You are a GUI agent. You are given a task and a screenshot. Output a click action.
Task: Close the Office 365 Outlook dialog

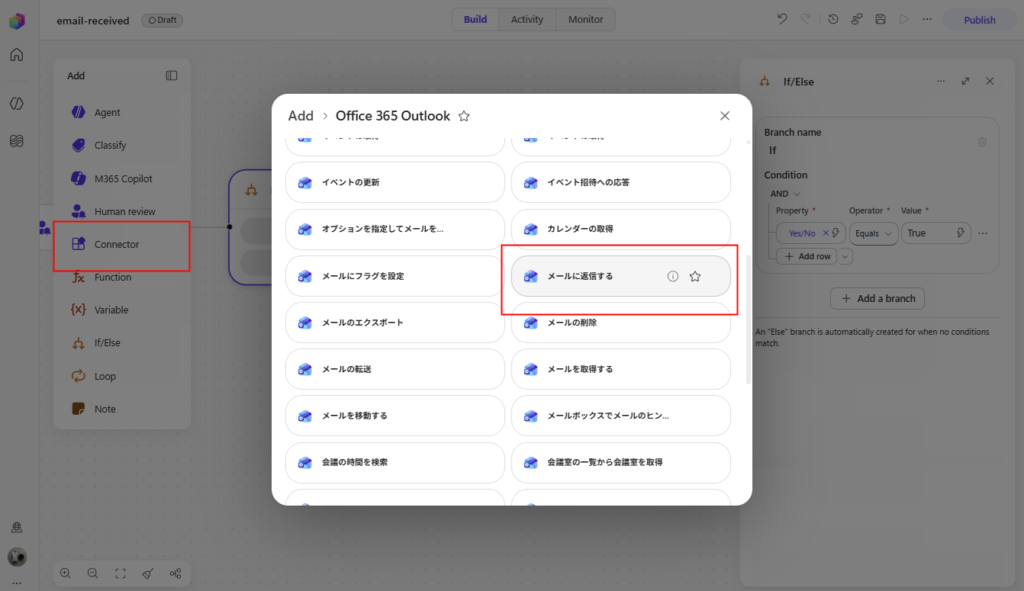(x=725, y=116)
